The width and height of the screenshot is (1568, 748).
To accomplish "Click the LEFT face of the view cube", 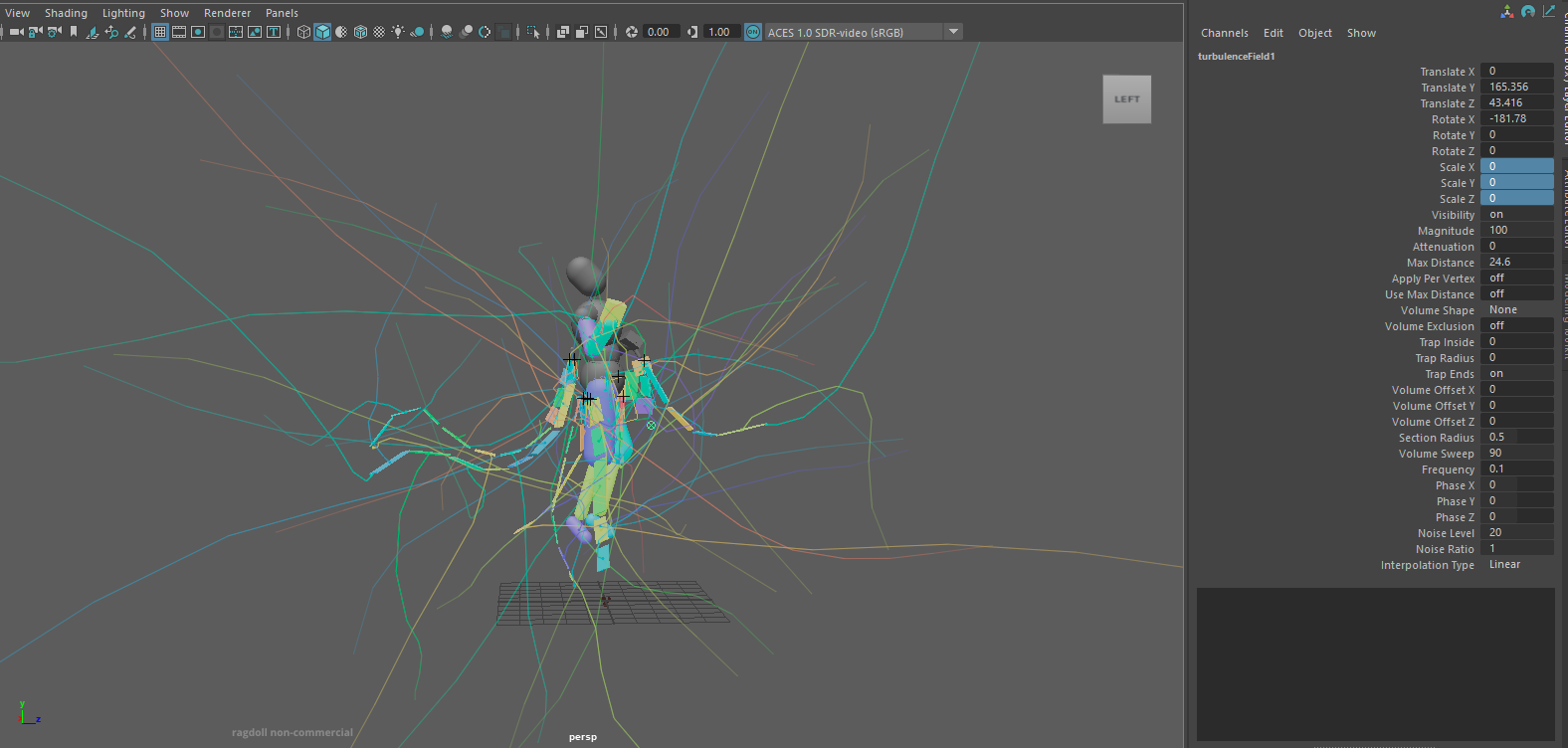I will 1126,99.
